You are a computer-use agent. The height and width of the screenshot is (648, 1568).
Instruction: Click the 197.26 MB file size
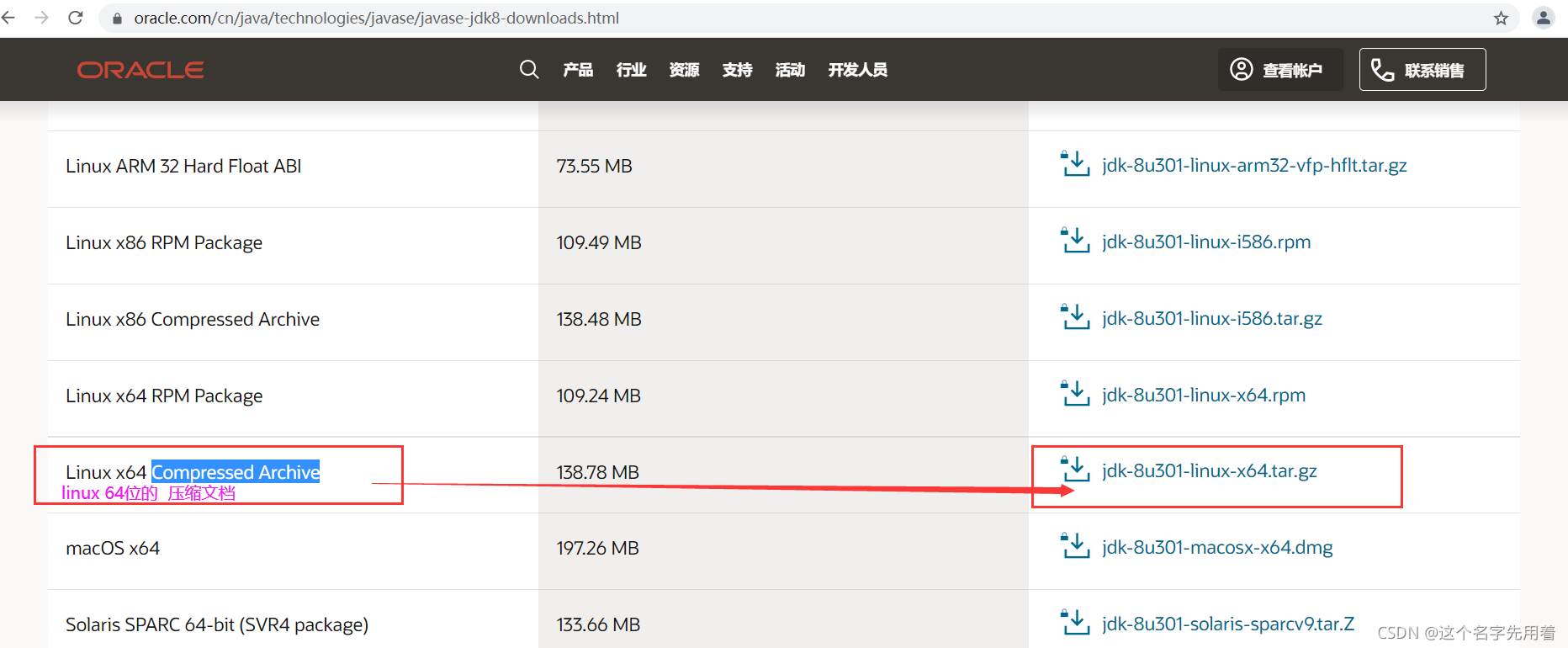click(x=597, y=549)
